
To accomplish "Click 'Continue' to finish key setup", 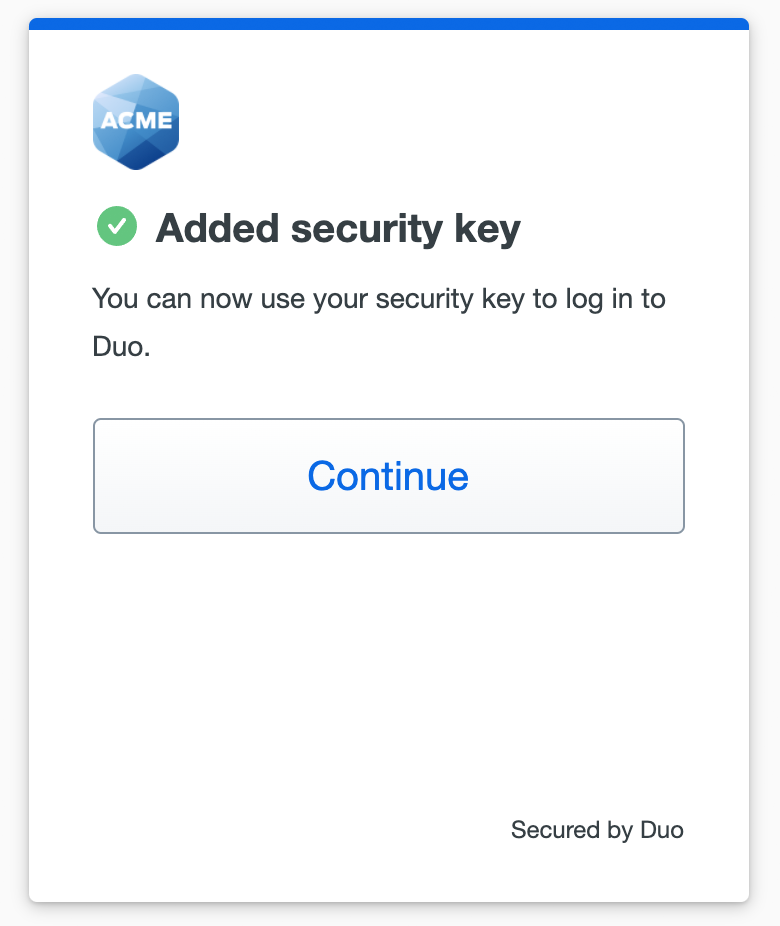I will pyautogui.click(x=388, y=476).
